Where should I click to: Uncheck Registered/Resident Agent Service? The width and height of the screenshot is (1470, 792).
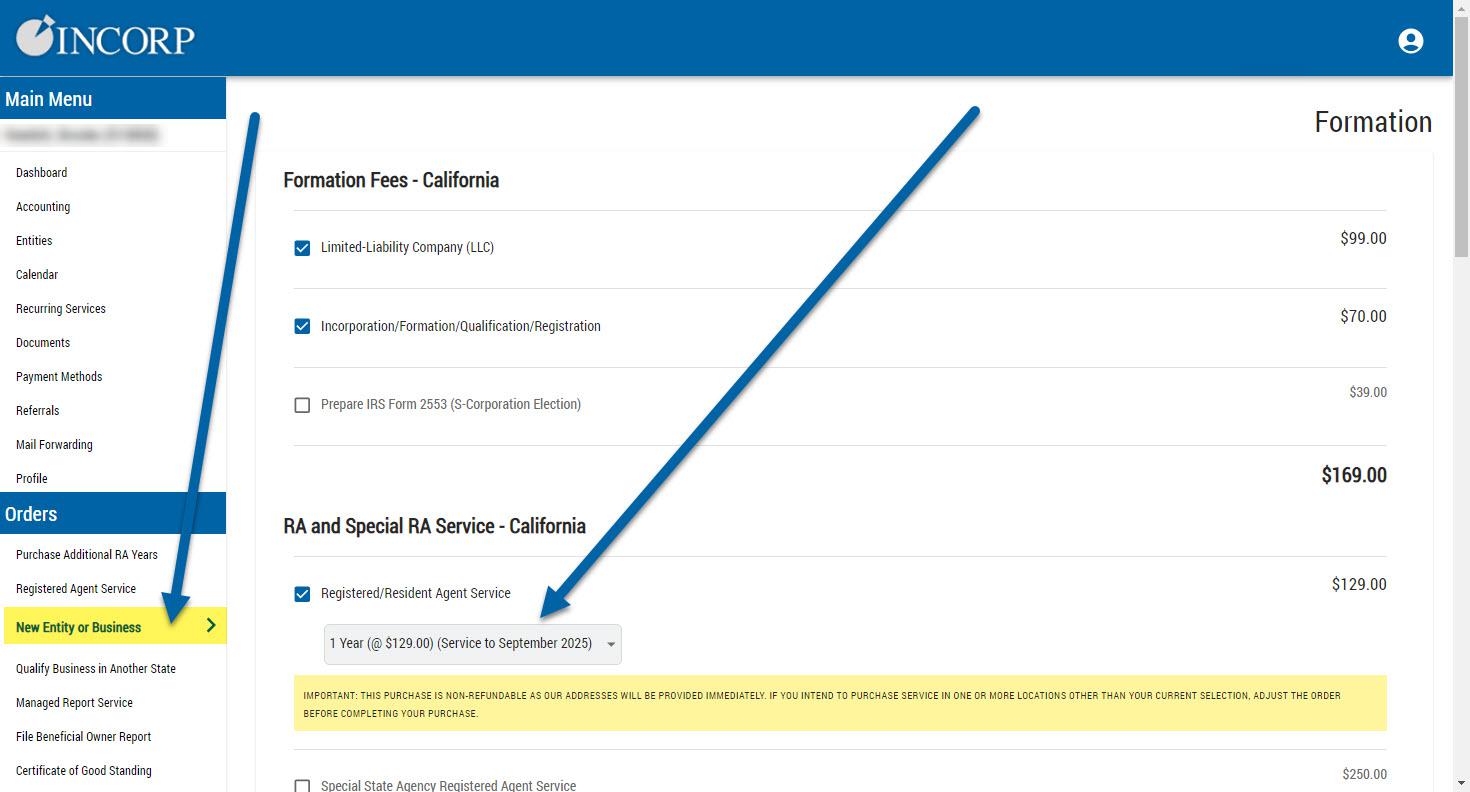[x=302, y=594]
